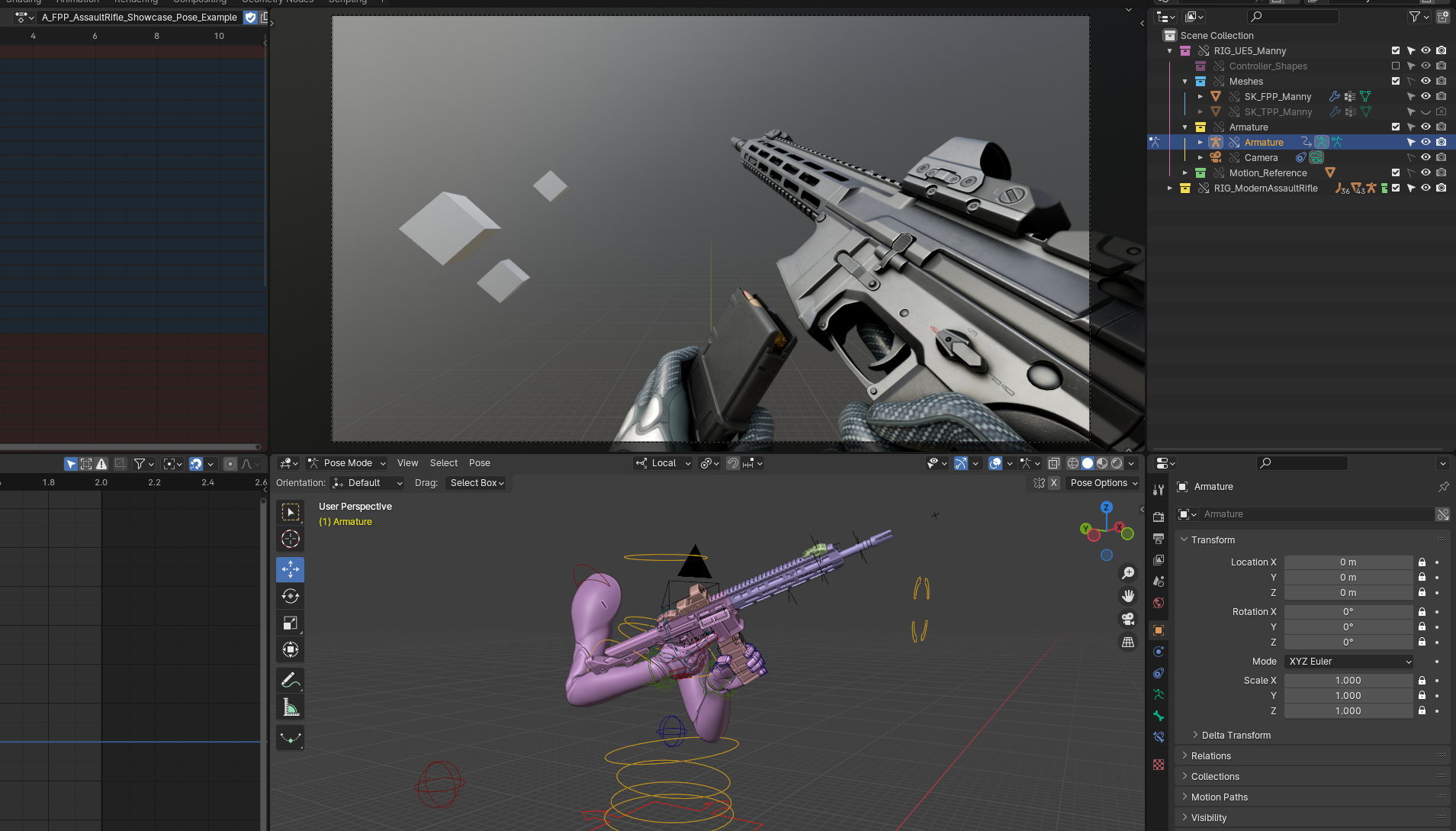Click the Pose Options button
1456x831 pixels.
(1103, 483)
